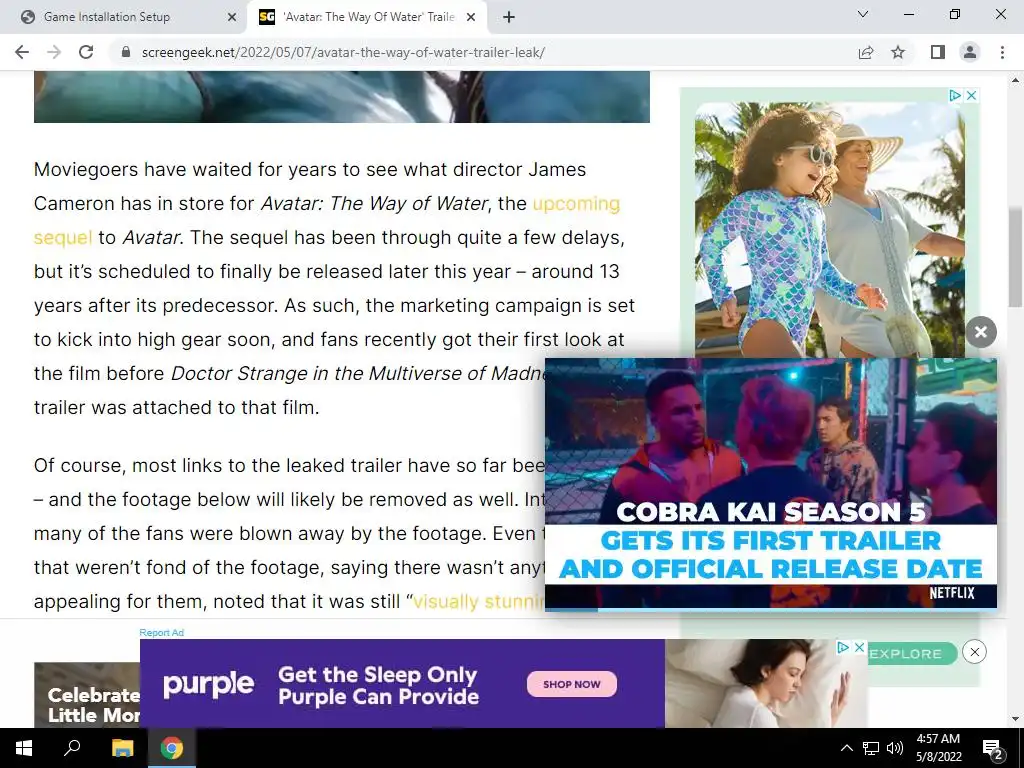Open Chrome's three-dot menu

pyautogui.click(x=1002, y=52)
